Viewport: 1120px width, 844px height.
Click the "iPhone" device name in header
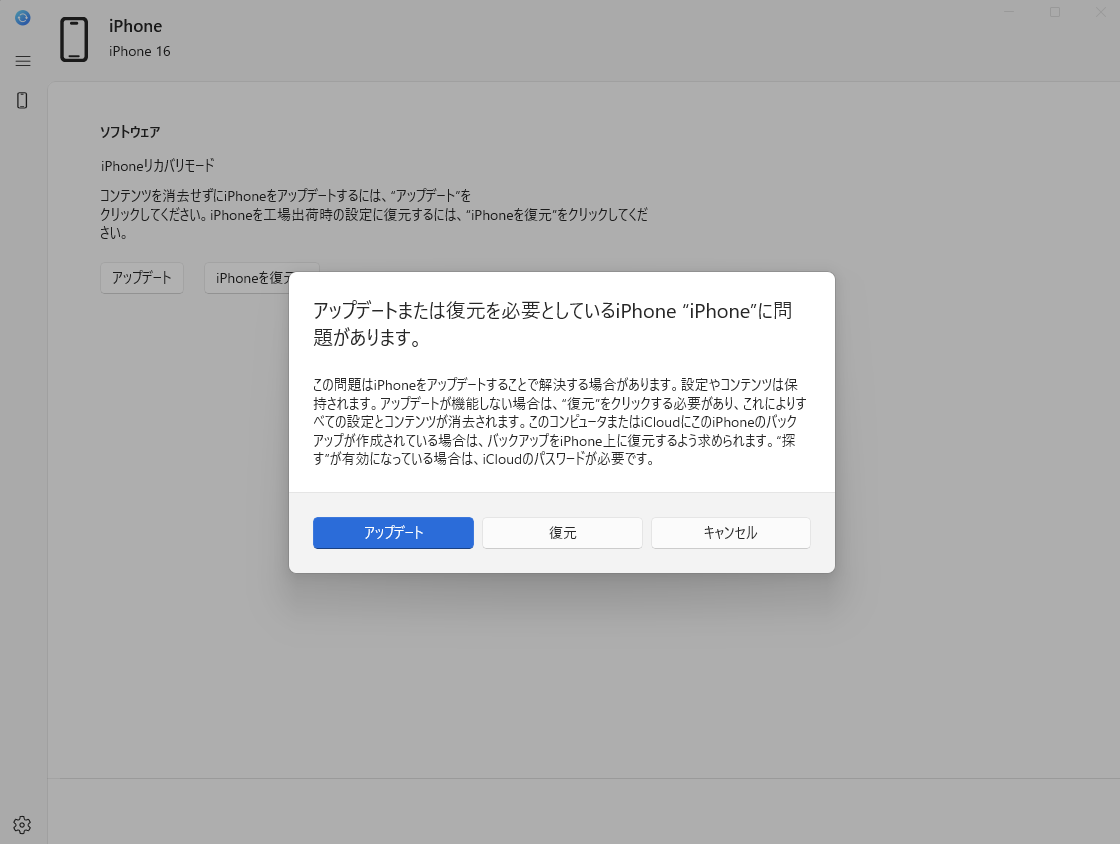pyautogui.click(x=135, y=26)
